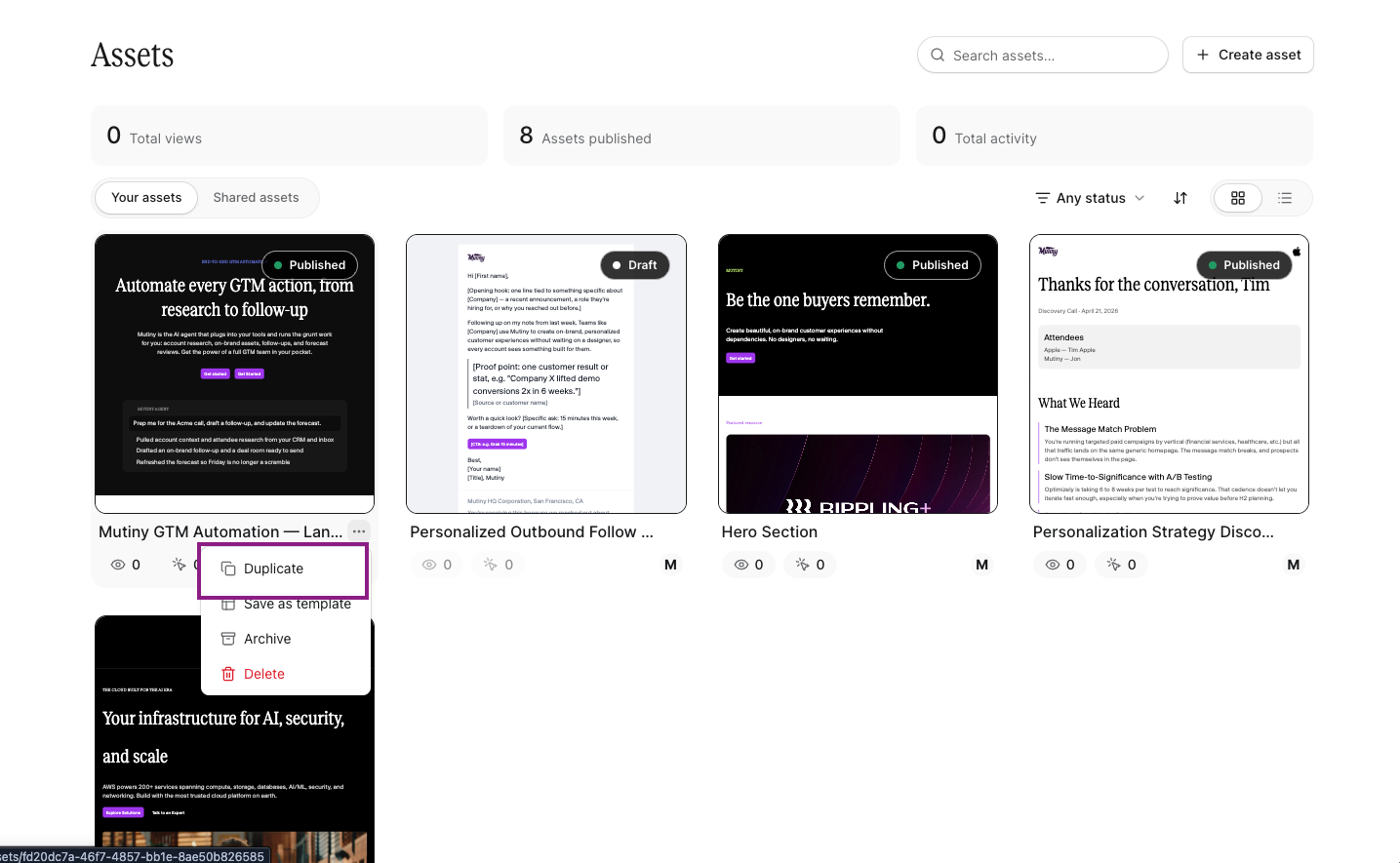Click the search magnifier icon
The height and width of the screenshot is (863, 1400).
[938, 56]
